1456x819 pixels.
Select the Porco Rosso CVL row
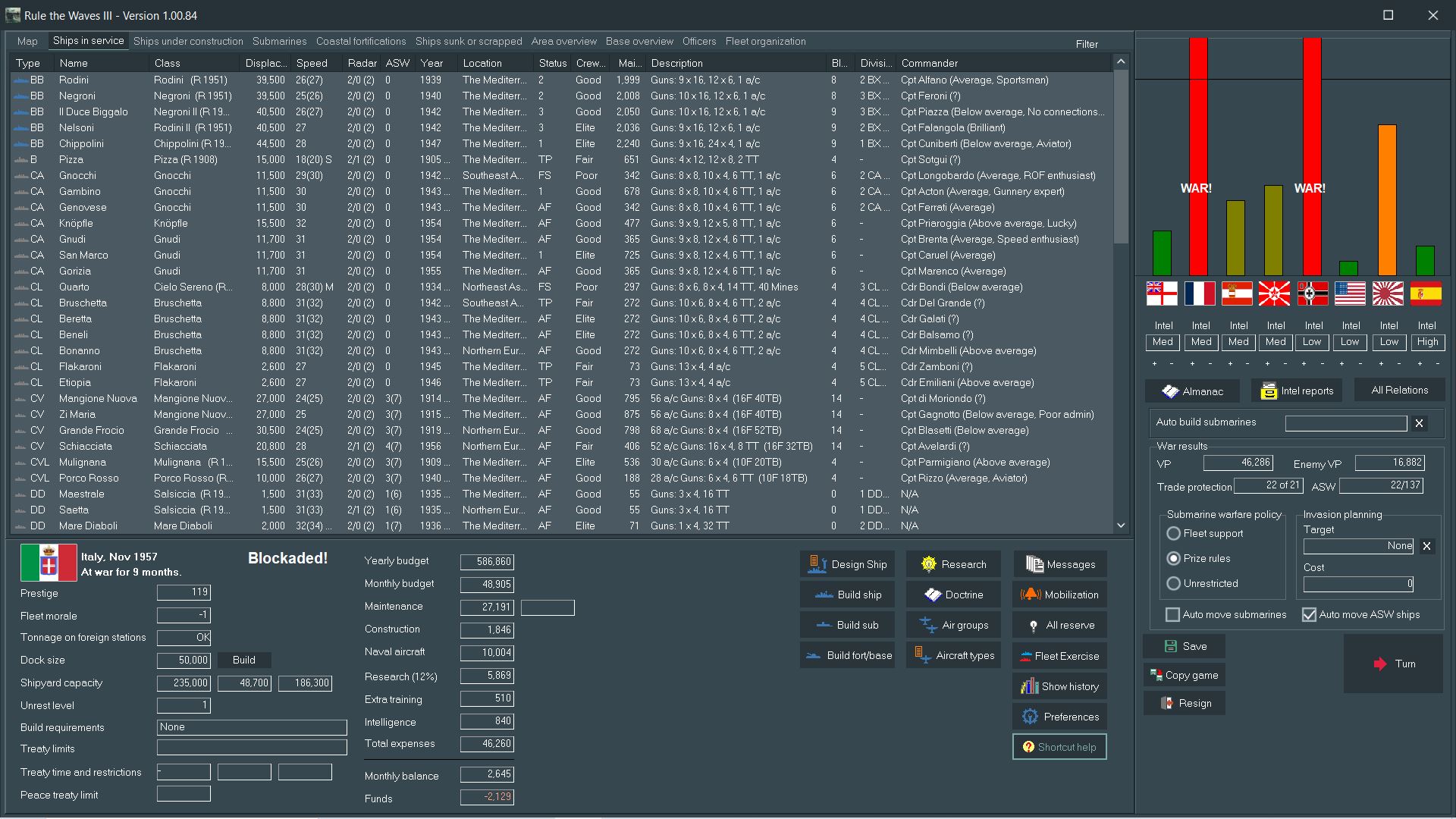(561, 478)
